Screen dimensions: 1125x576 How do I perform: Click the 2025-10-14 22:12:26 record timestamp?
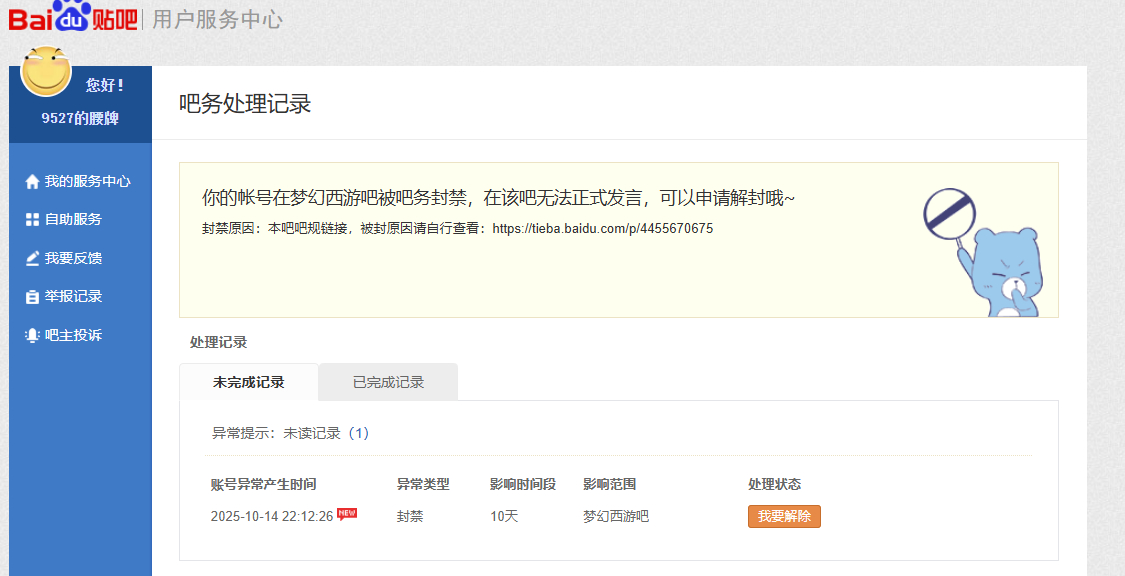[271, 517]
